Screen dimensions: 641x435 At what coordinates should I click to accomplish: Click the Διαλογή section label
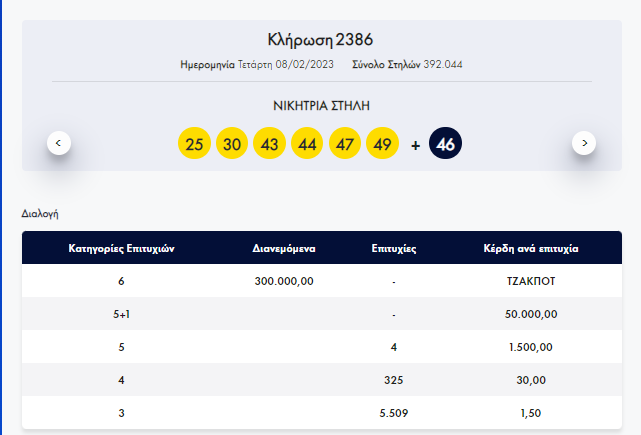38,213
